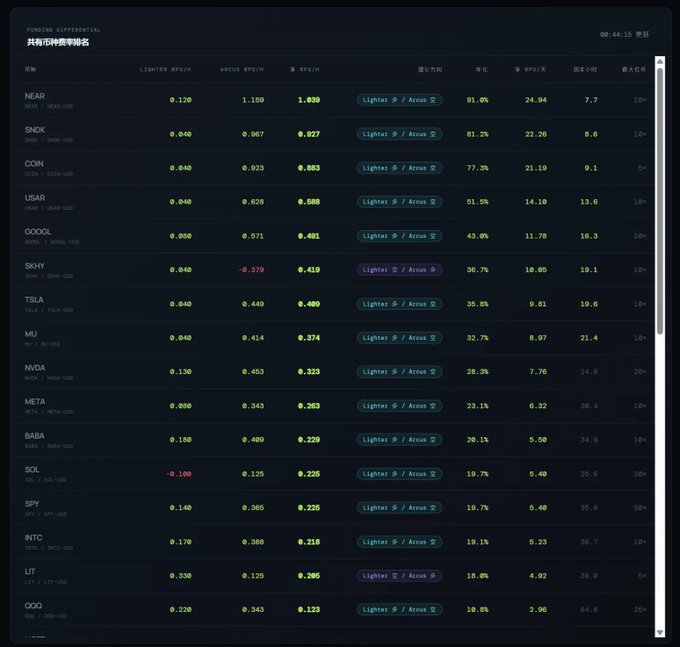
Task: Click the scrollbar down arrow
Action: [x=660, y=633]
